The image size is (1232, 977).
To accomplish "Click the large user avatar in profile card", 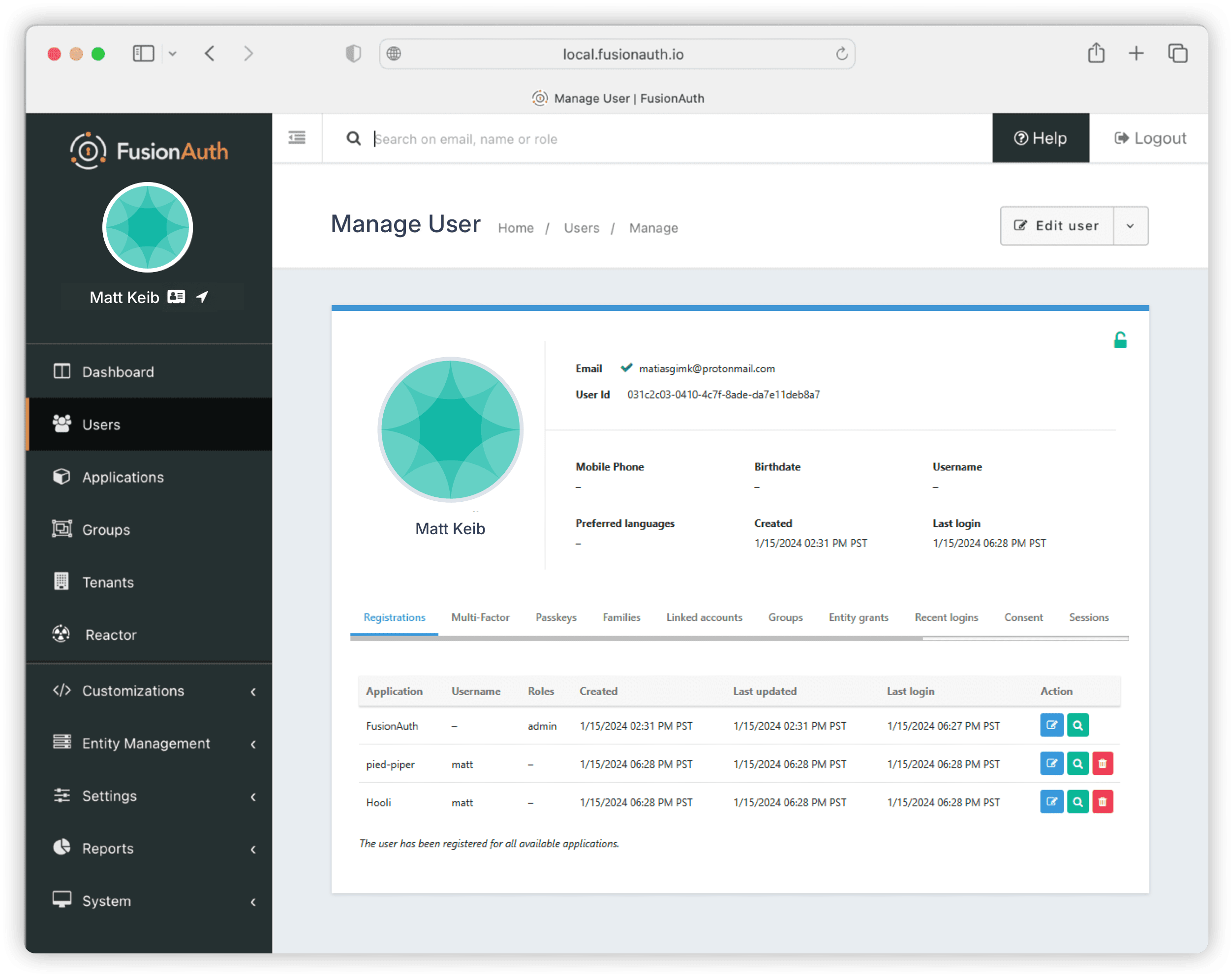I will point(450,429).
